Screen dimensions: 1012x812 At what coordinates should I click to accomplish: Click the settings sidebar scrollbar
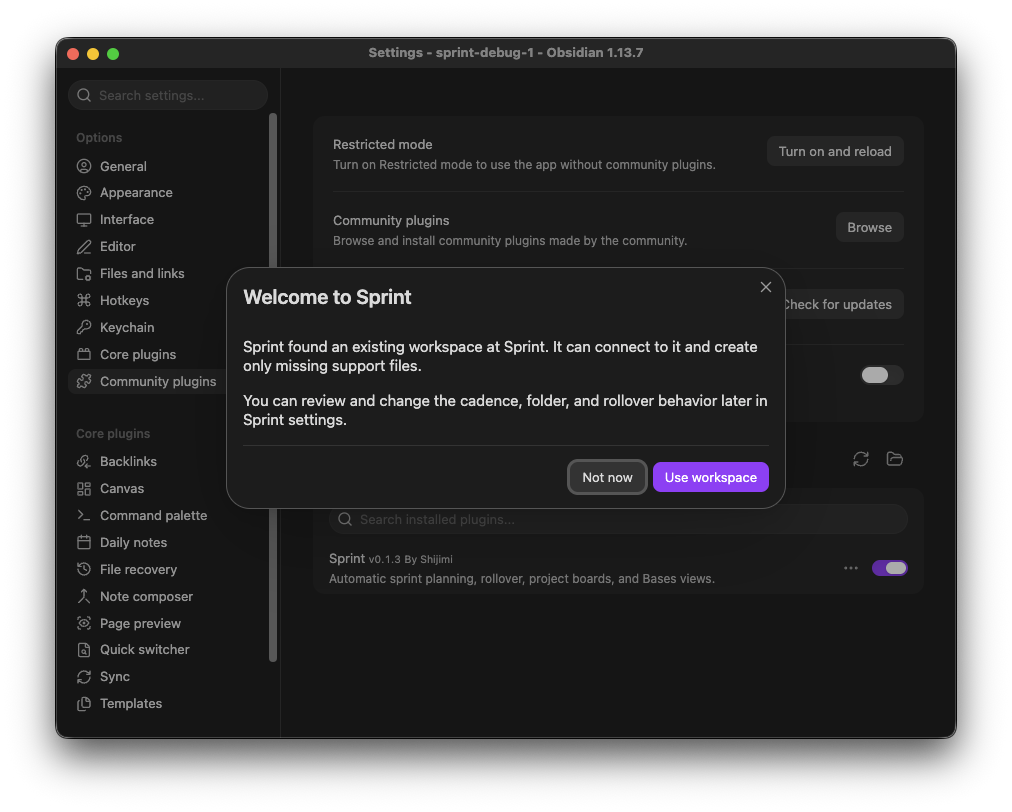[x=273, y=387]
